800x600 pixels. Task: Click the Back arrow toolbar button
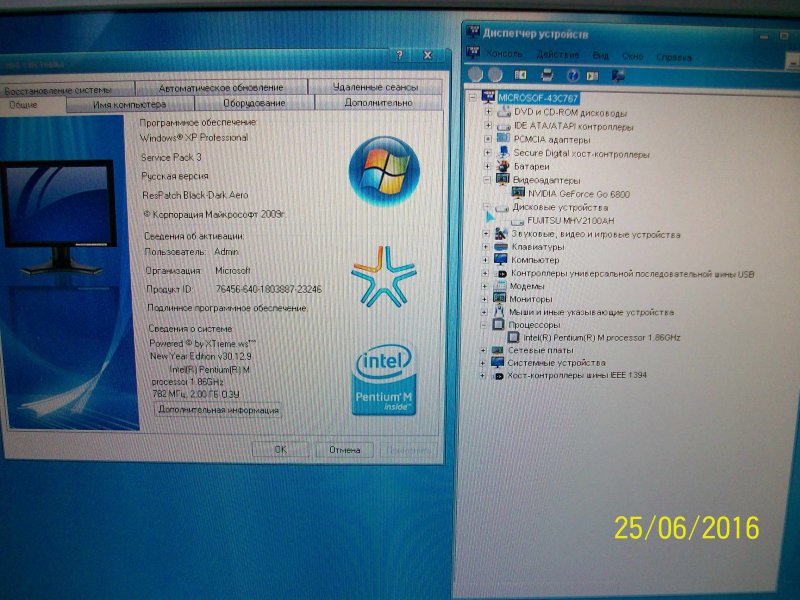coord(475,75)
